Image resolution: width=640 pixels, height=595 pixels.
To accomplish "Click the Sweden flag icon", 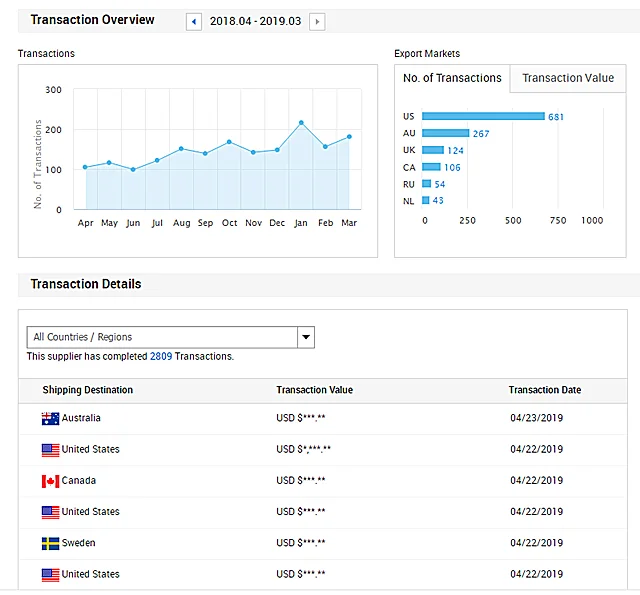I will coord(50,543).
